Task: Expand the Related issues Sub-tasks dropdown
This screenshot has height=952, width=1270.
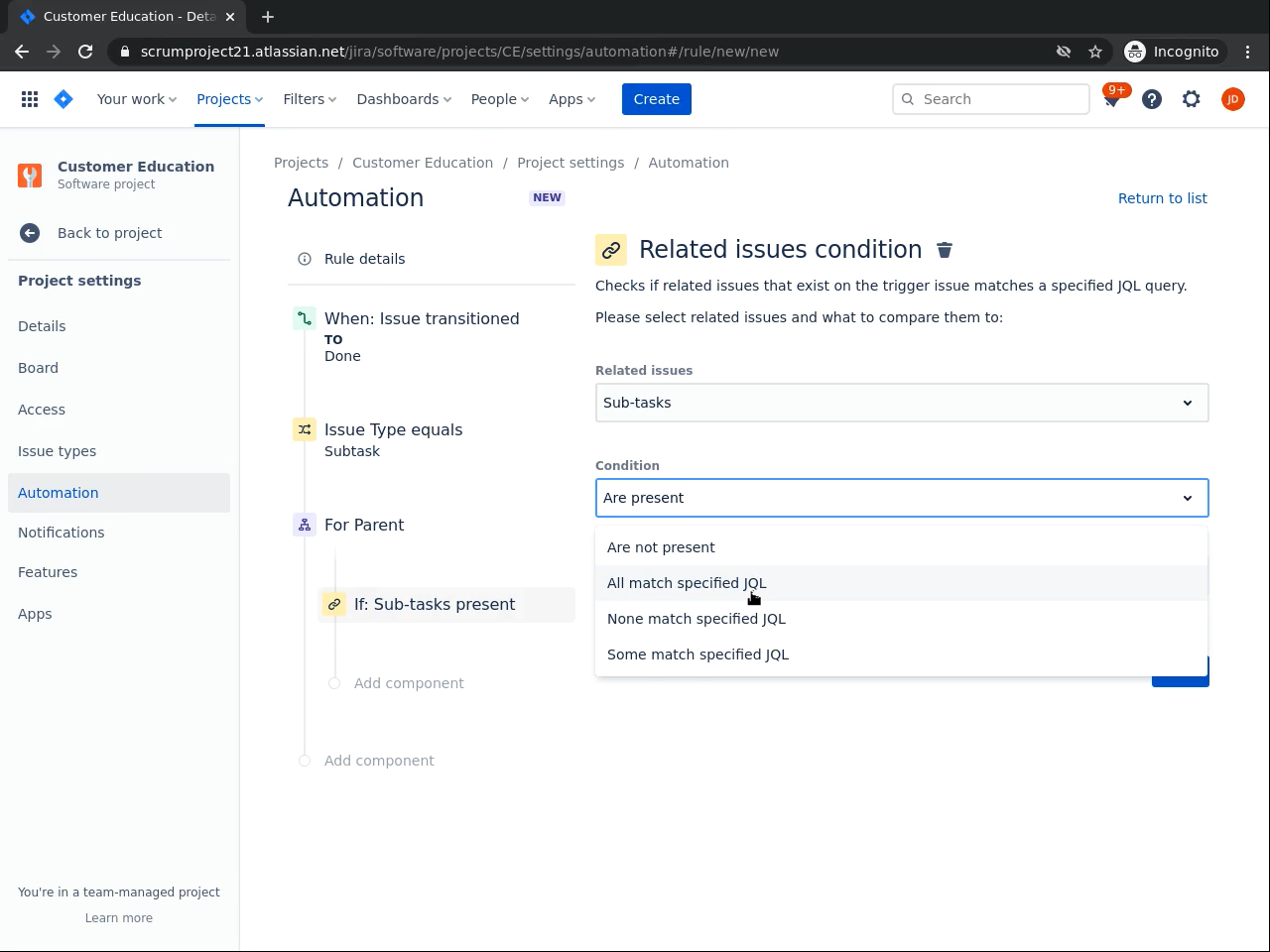Action: click(x=901, y=403)
